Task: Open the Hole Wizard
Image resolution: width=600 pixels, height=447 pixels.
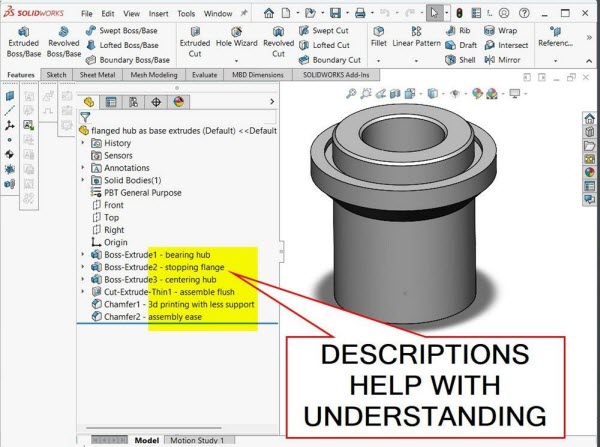Action: (x=236, y=38)
